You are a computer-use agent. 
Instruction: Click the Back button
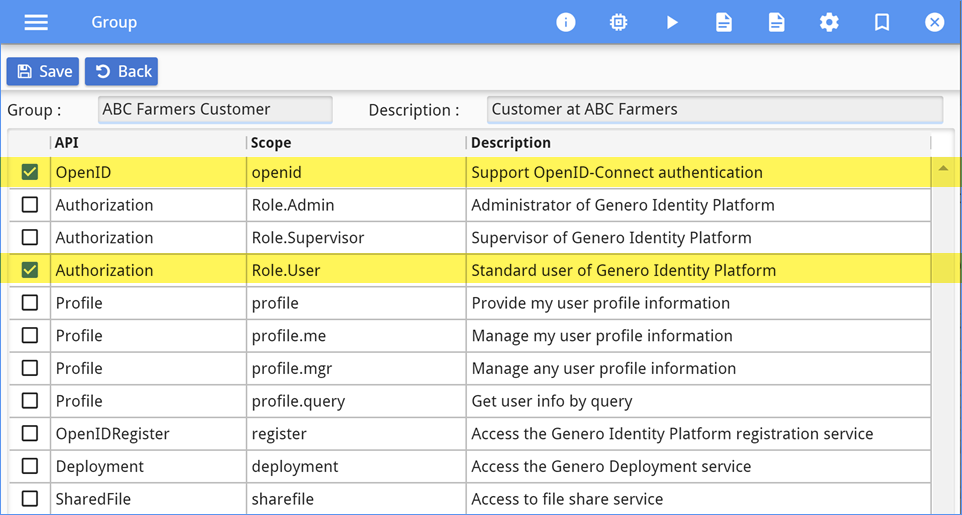121,71
